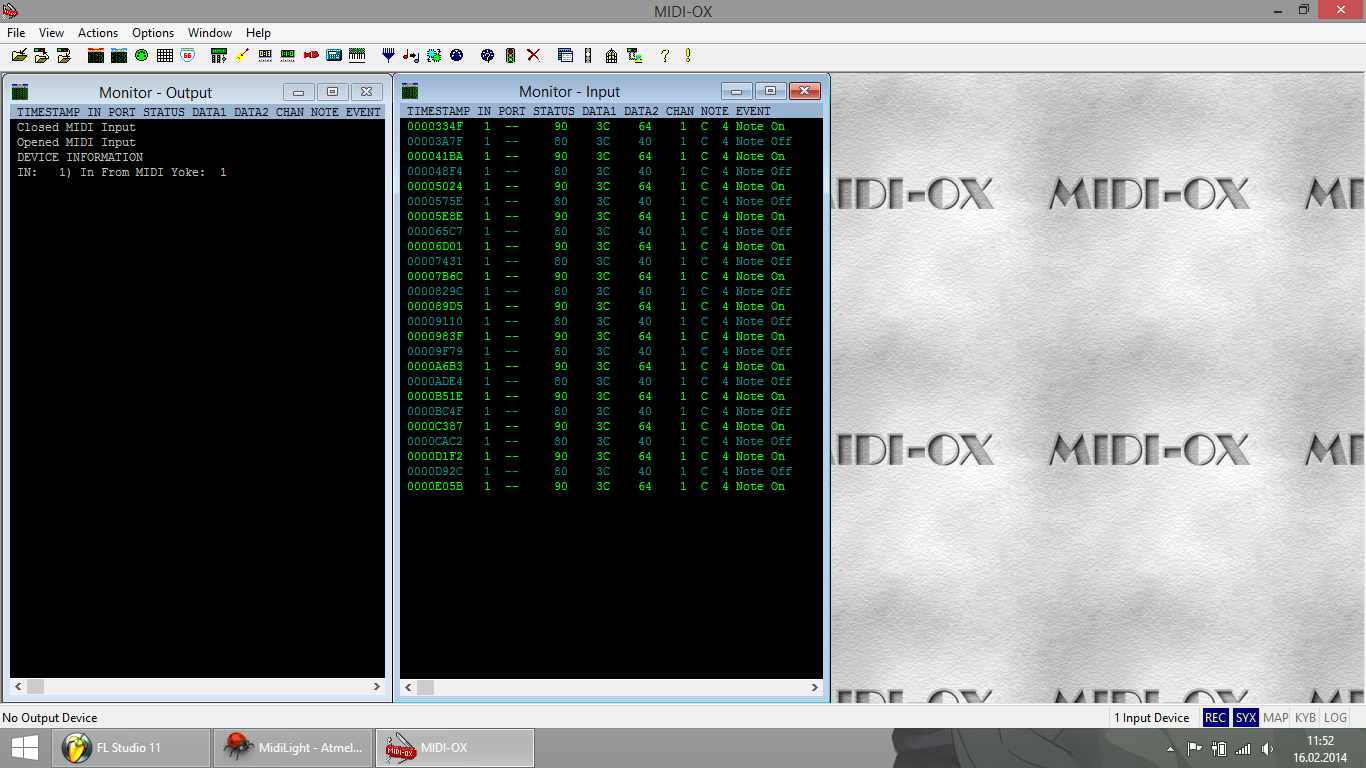Open the Monitor - Input window system icon
The height and width of the screenshot is (768, 1366).
tap(410, 92)
